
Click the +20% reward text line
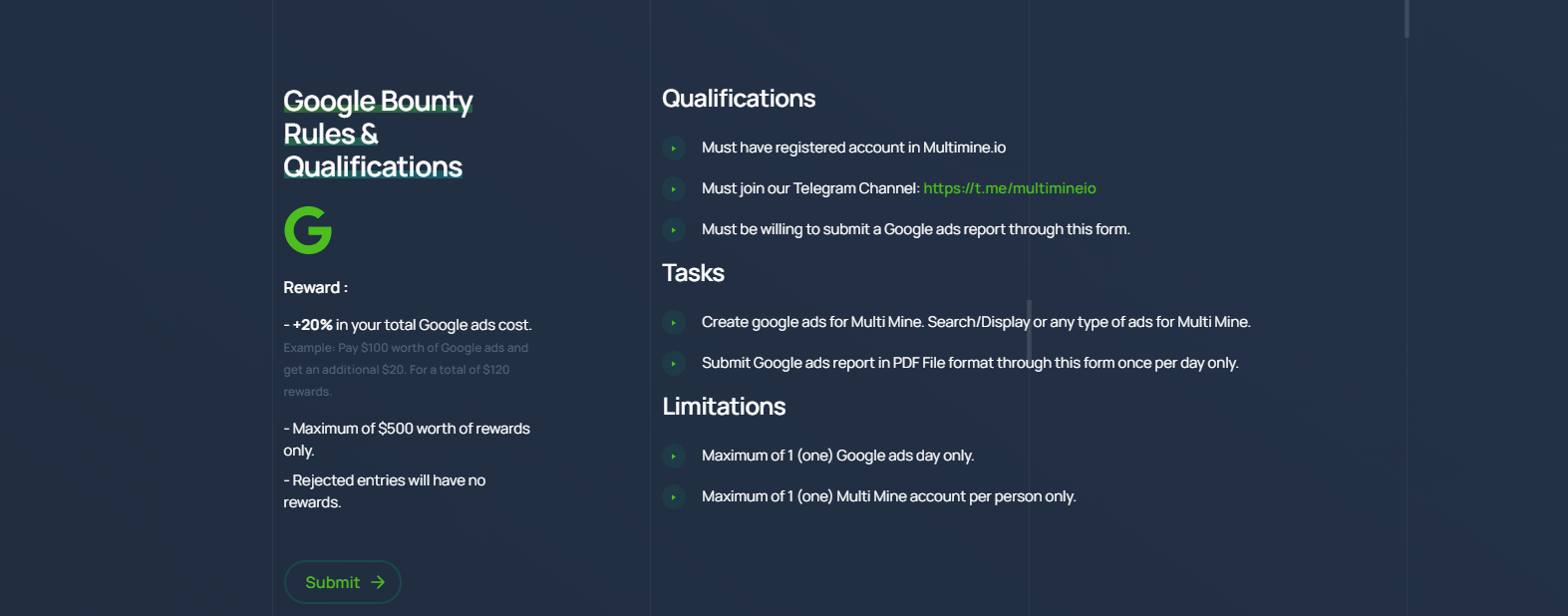click(x=408, y=325)
